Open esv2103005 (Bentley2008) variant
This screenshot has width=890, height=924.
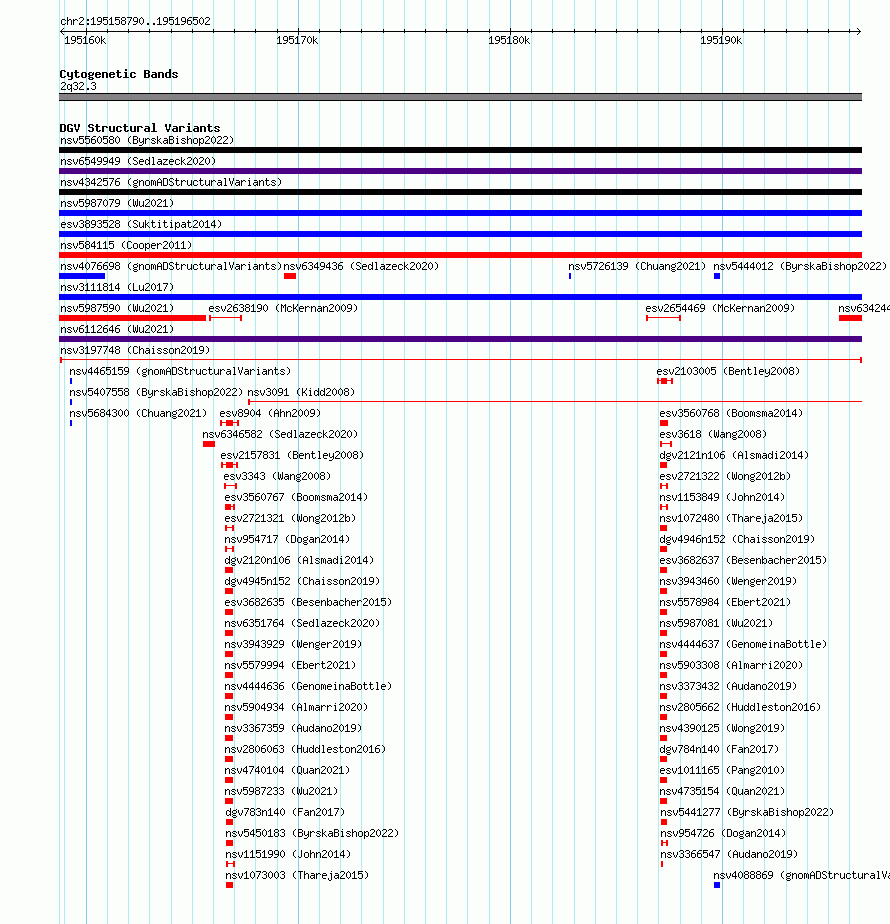pyautogui.click(x=729, y=371)
